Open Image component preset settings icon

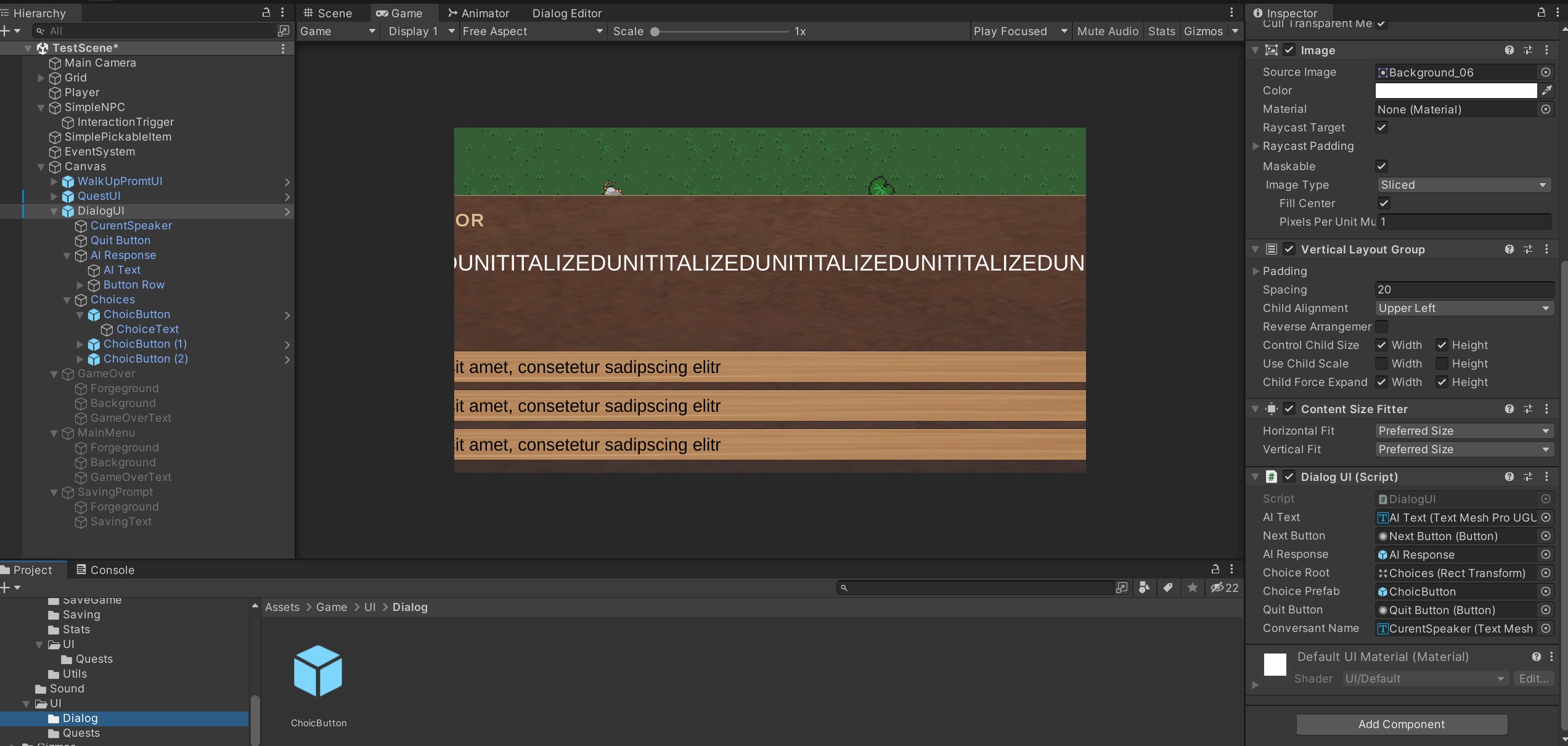pyautogui.click(x=1528, y=51)
